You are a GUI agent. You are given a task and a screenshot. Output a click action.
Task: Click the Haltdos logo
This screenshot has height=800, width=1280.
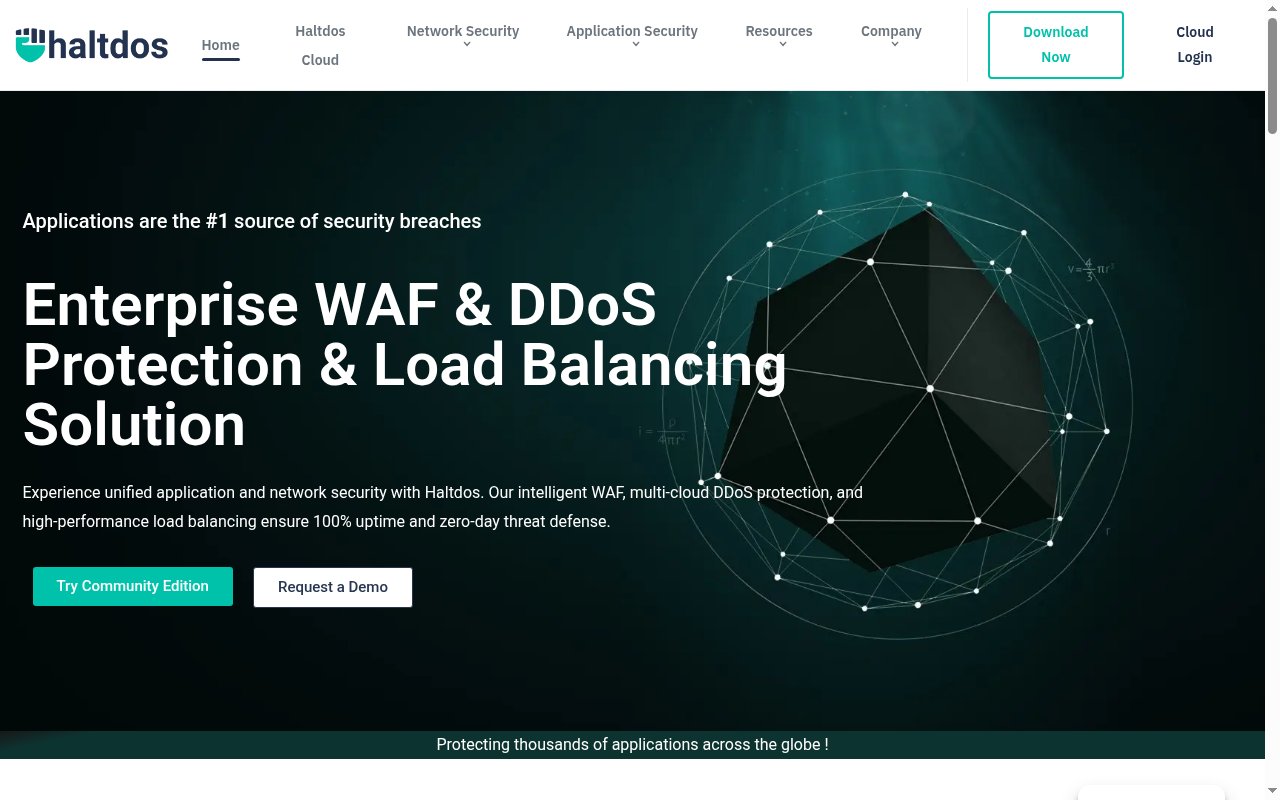tap(92, 45)
